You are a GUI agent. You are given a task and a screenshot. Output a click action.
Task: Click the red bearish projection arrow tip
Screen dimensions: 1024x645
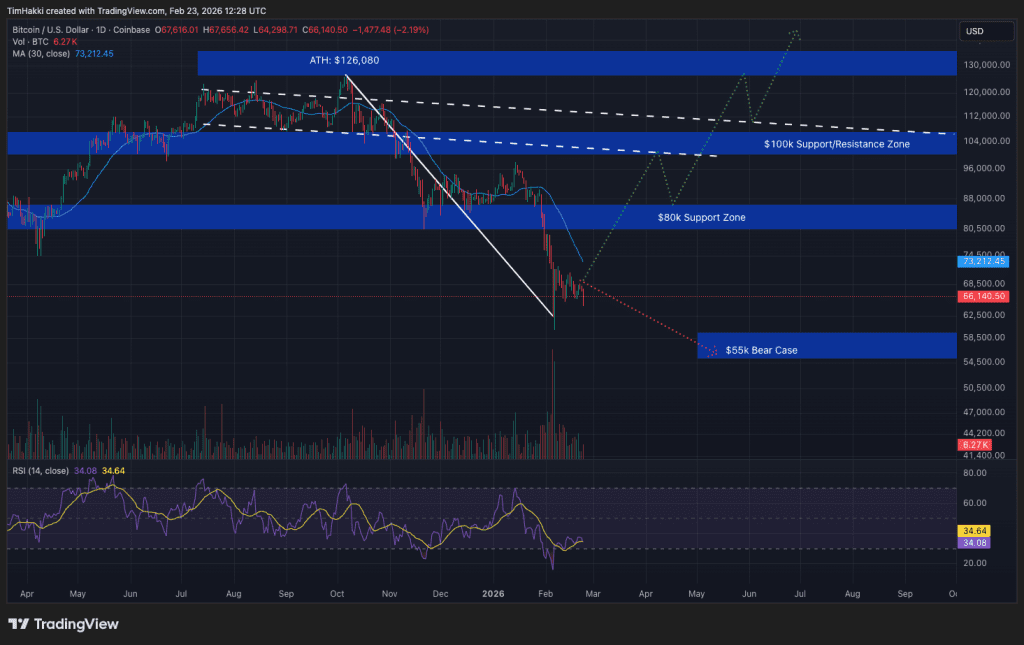pos(712,351)
